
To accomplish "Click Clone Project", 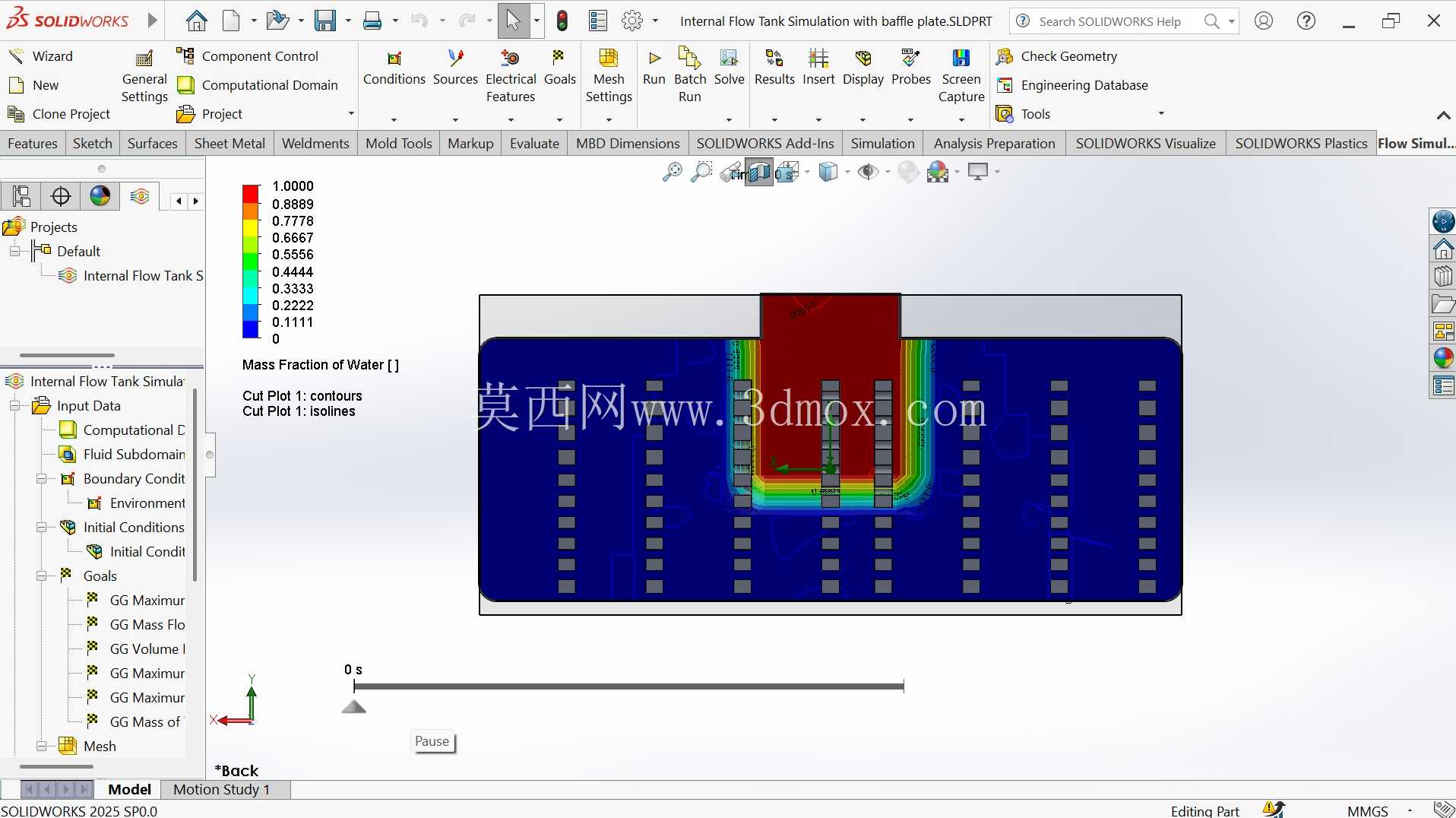I will [x=60, y=114].
